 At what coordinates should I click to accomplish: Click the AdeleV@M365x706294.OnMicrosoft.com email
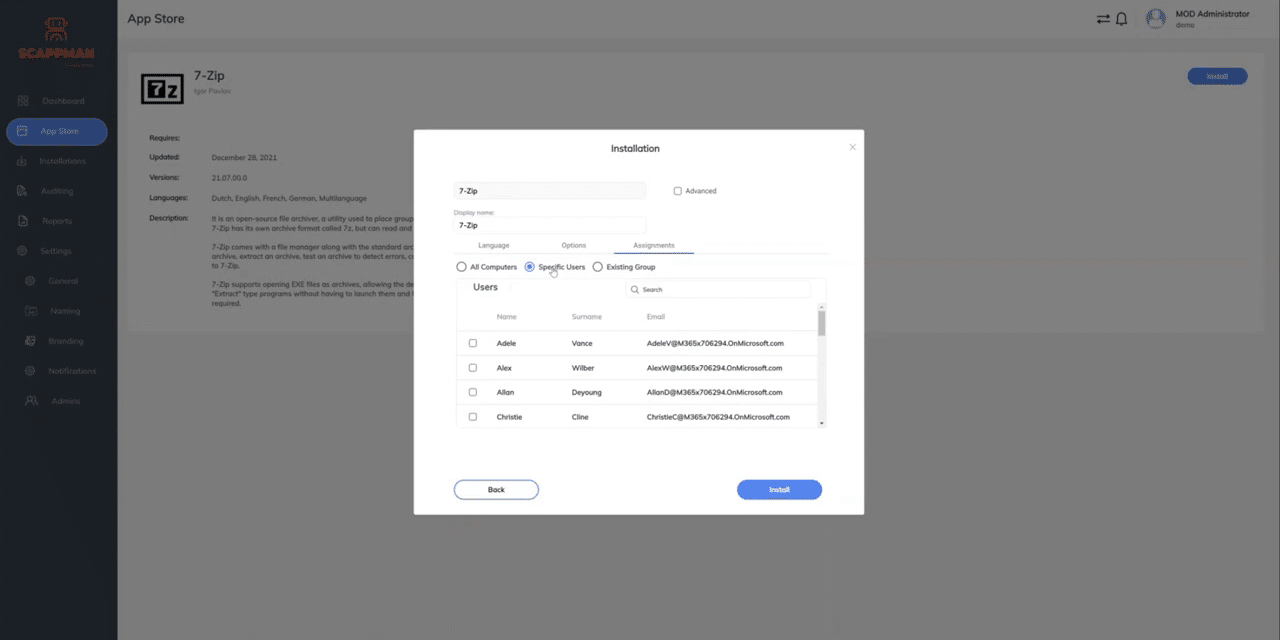[x=715, y=343]
